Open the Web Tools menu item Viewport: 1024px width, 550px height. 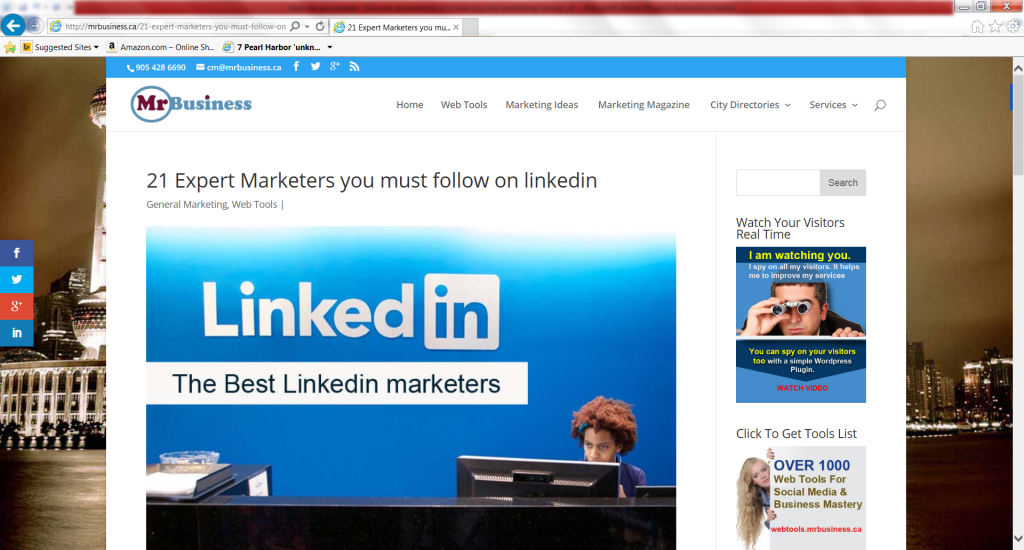[464, 105]
